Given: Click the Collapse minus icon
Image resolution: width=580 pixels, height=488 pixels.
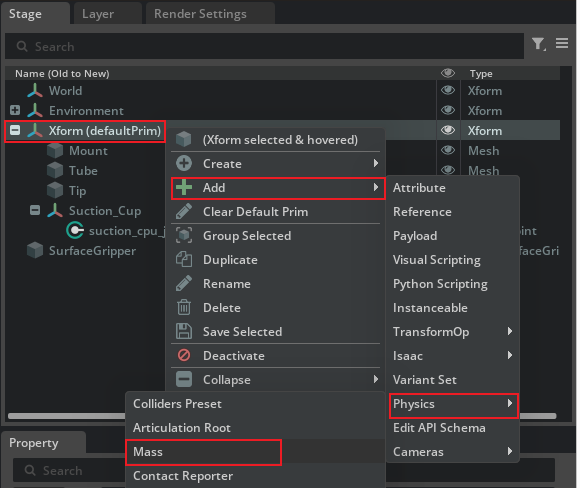Looking at the screenshot, I should (184, 379).
